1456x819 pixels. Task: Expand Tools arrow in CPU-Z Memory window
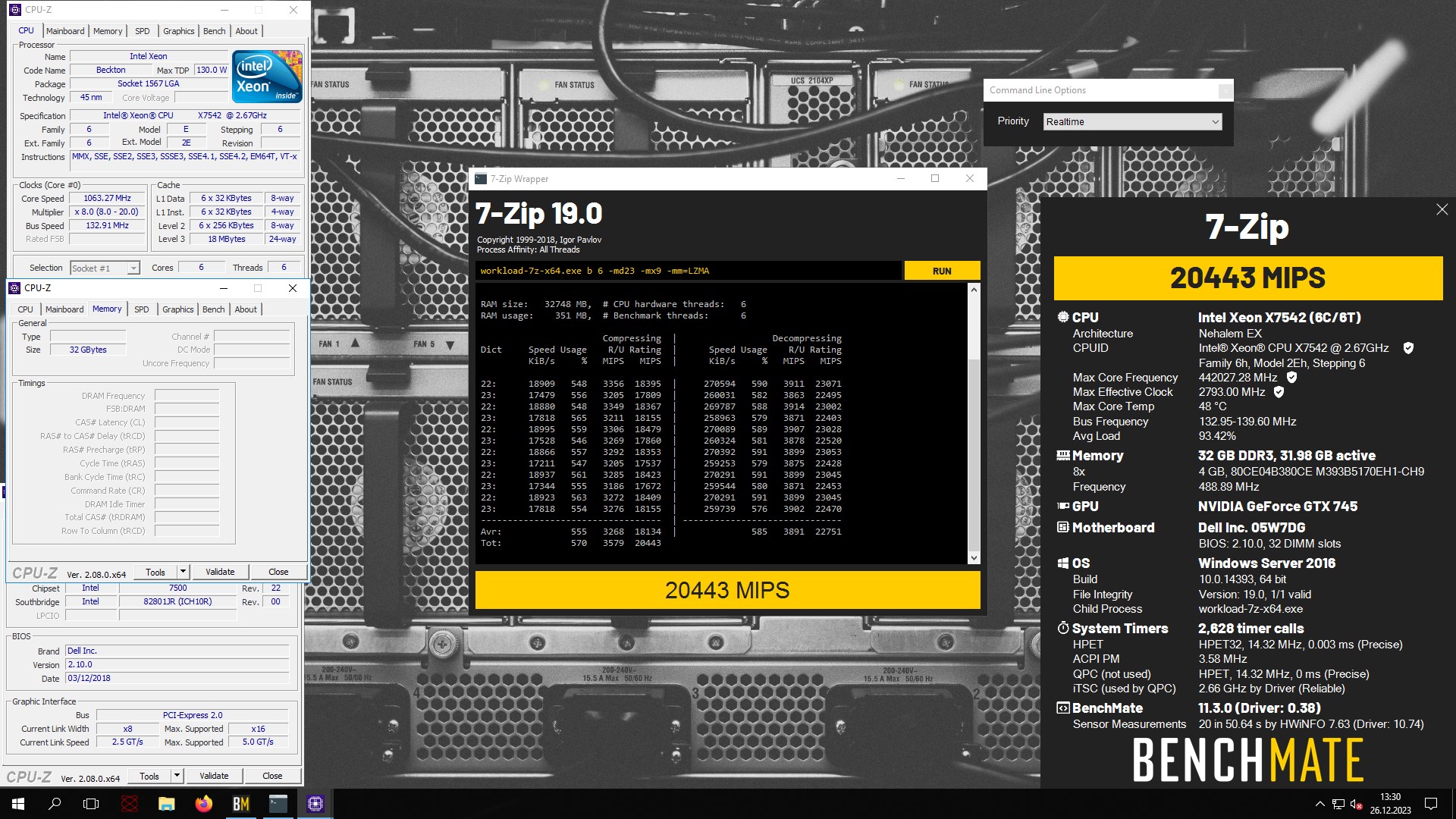(x=183, y=572)
